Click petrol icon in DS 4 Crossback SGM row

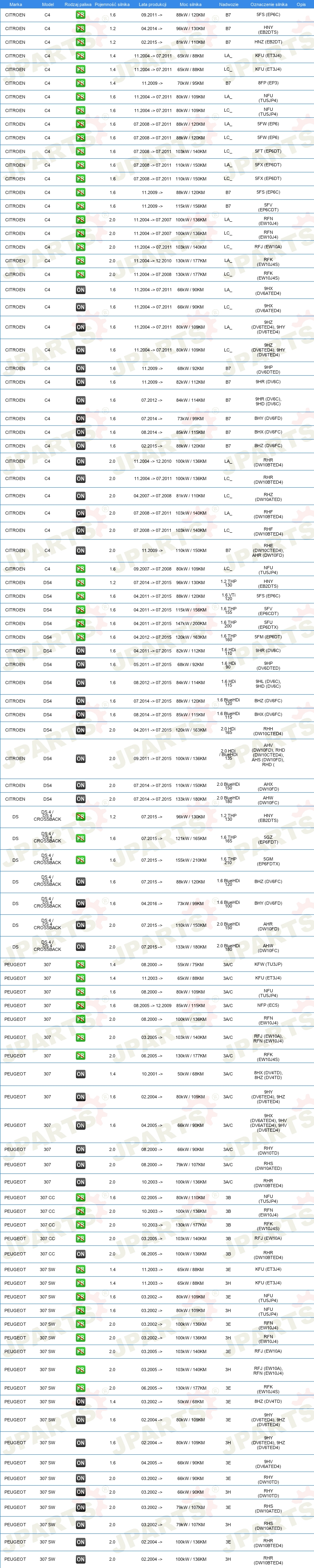click(80, 861)
